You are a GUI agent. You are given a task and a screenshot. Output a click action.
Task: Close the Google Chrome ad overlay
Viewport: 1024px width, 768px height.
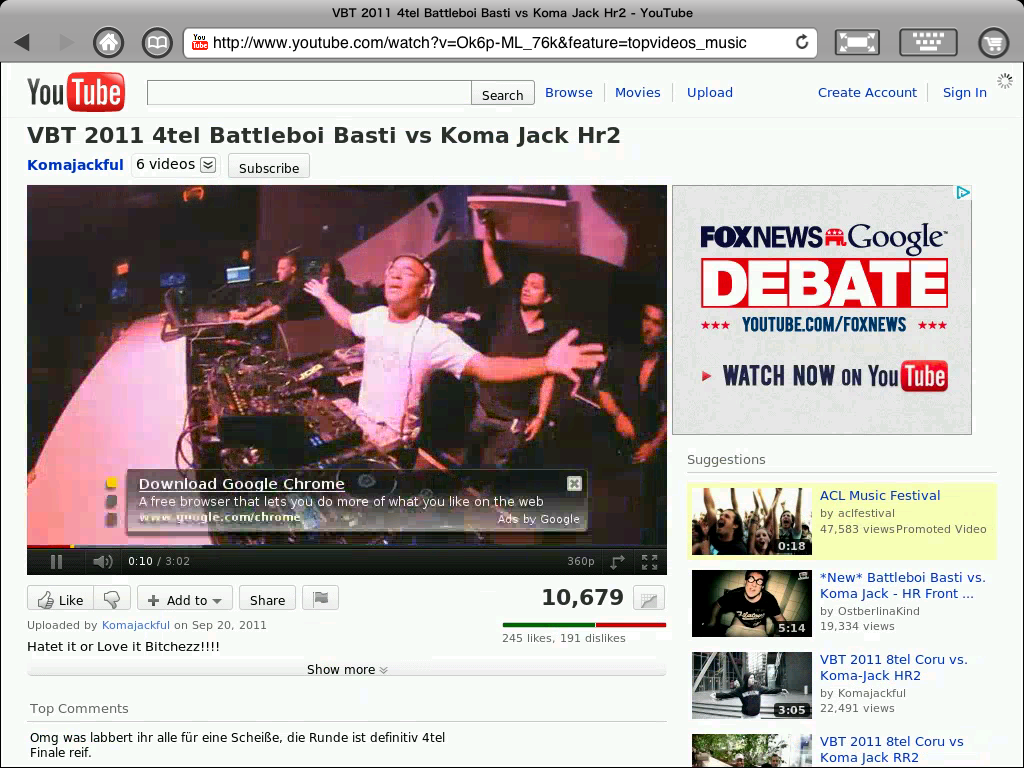pos(574,483)
